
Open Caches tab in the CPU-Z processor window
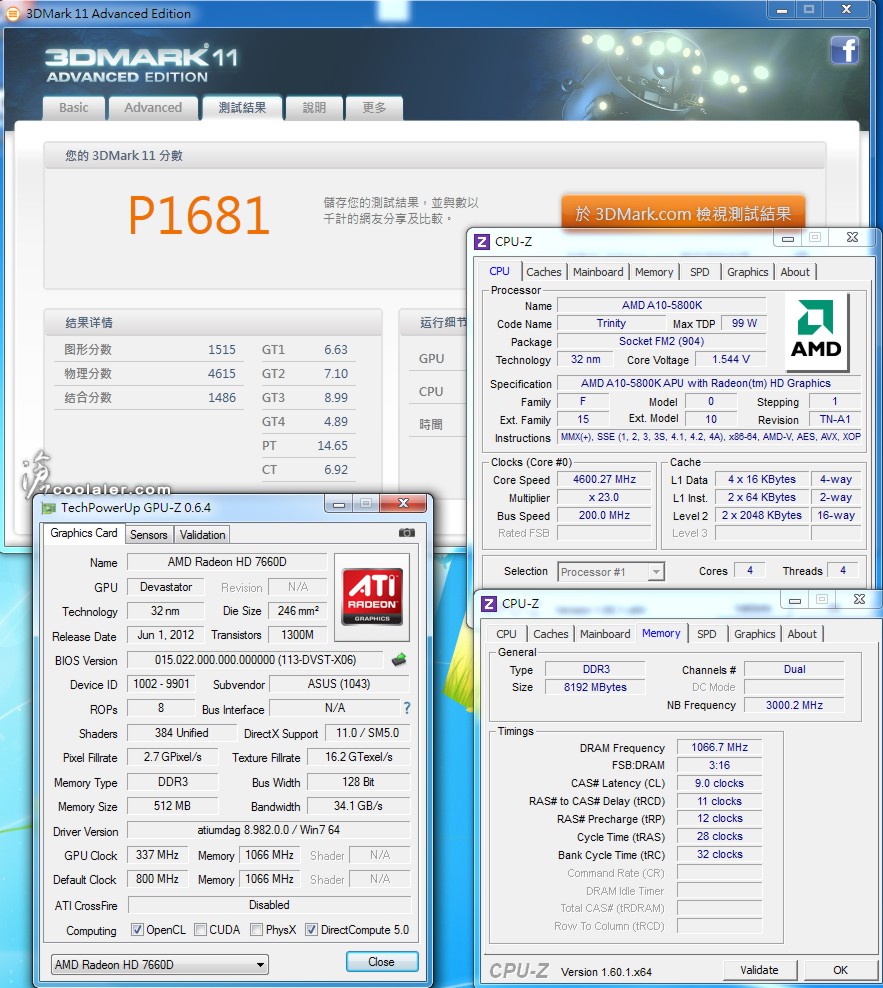click(543, 272)
